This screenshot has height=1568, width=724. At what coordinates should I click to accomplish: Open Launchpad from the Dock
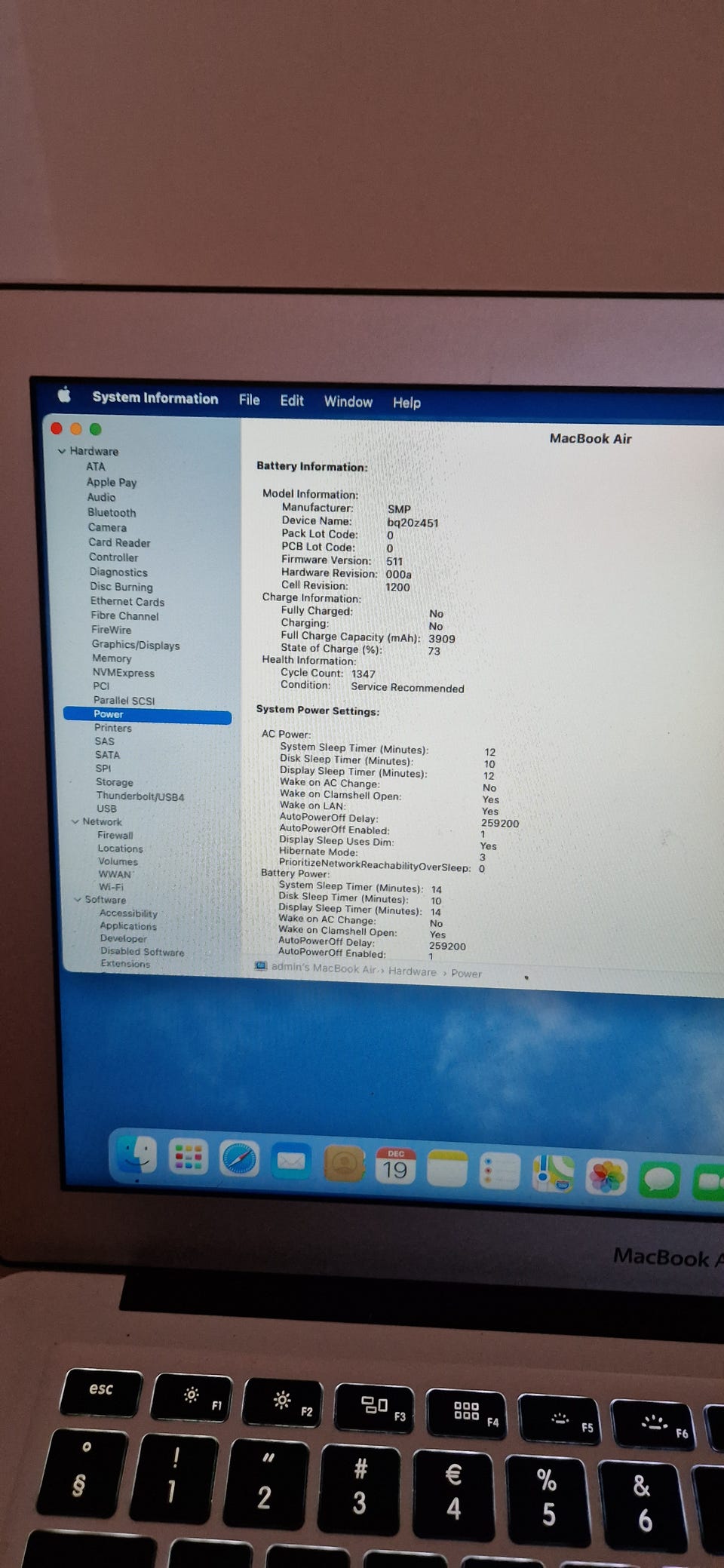188,1157
